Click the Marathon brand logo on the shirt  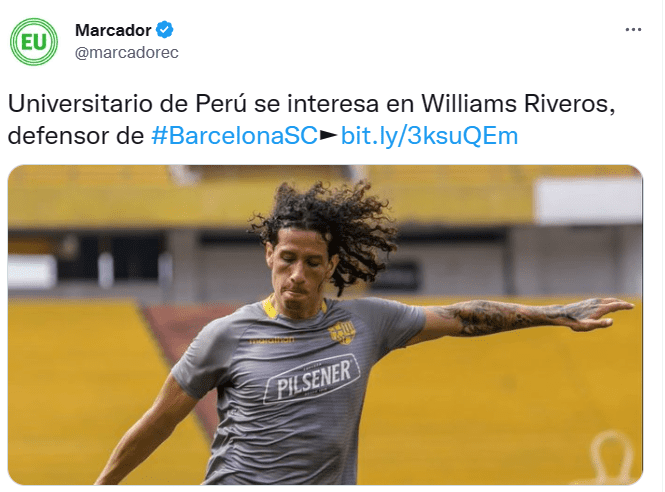(x=271, y=340)
